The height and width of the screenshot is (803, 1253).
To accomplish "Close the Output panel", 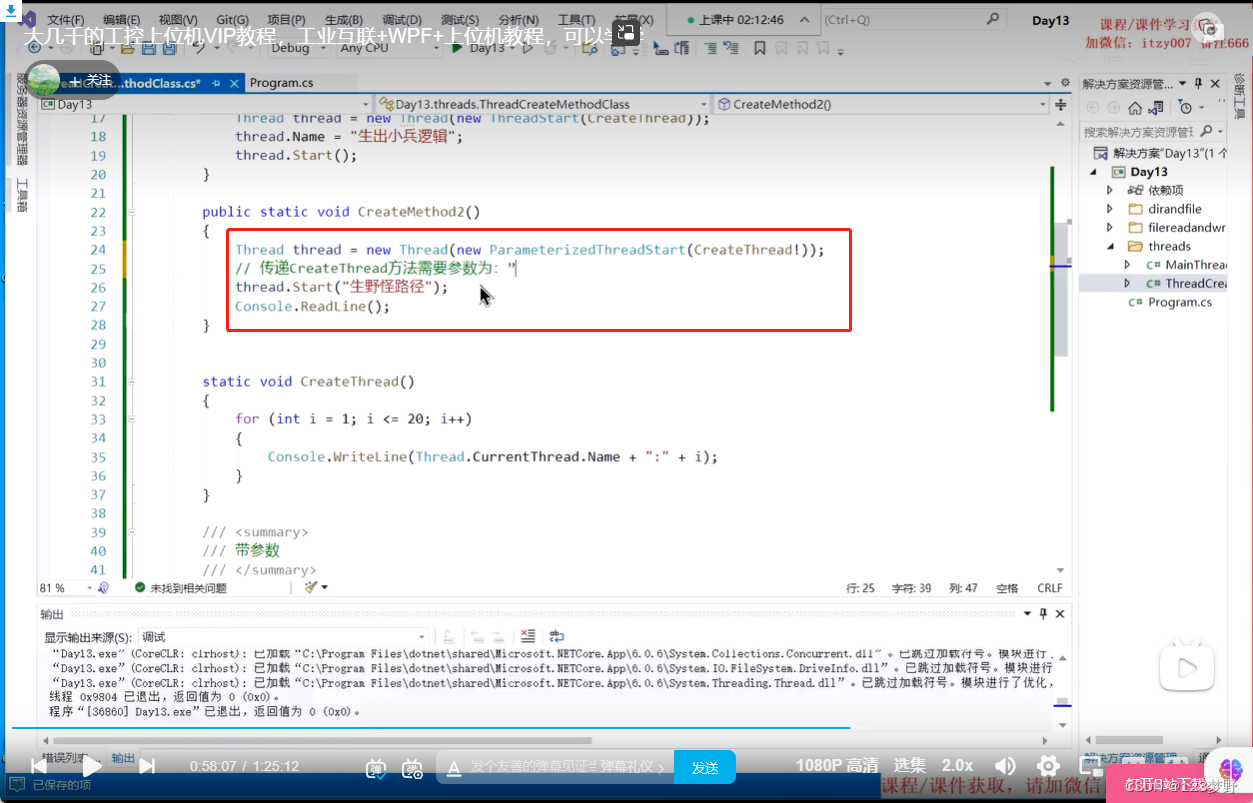I will 1060,614.
